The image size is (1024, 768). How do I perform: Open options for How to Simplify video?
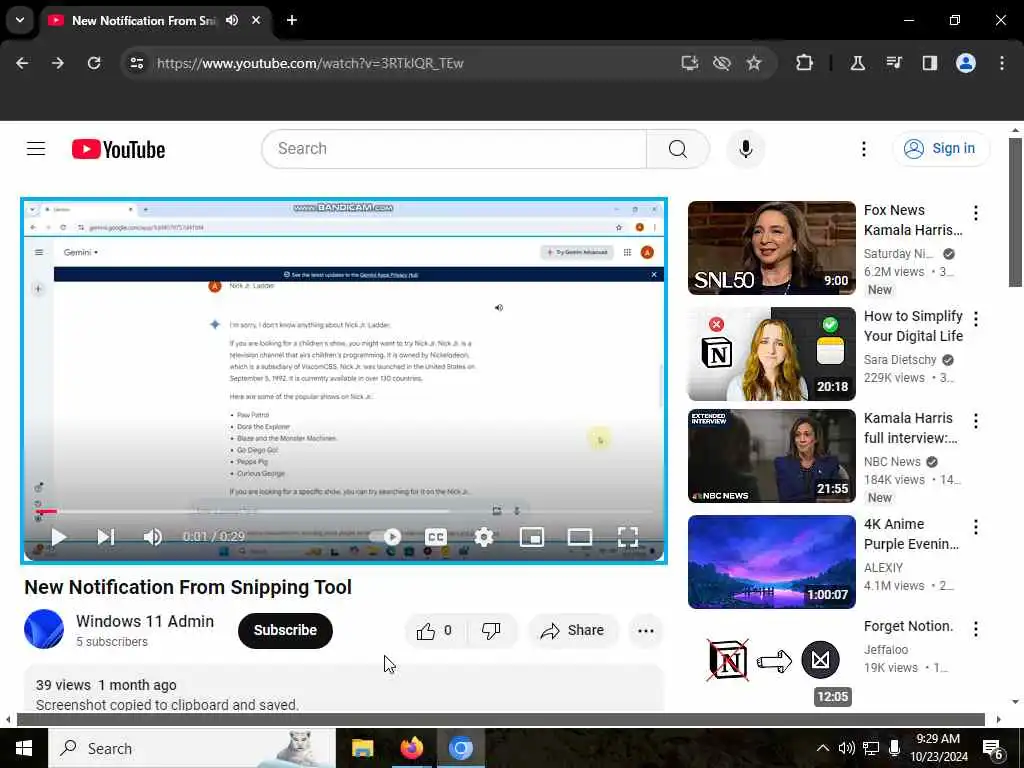point(975,319)
